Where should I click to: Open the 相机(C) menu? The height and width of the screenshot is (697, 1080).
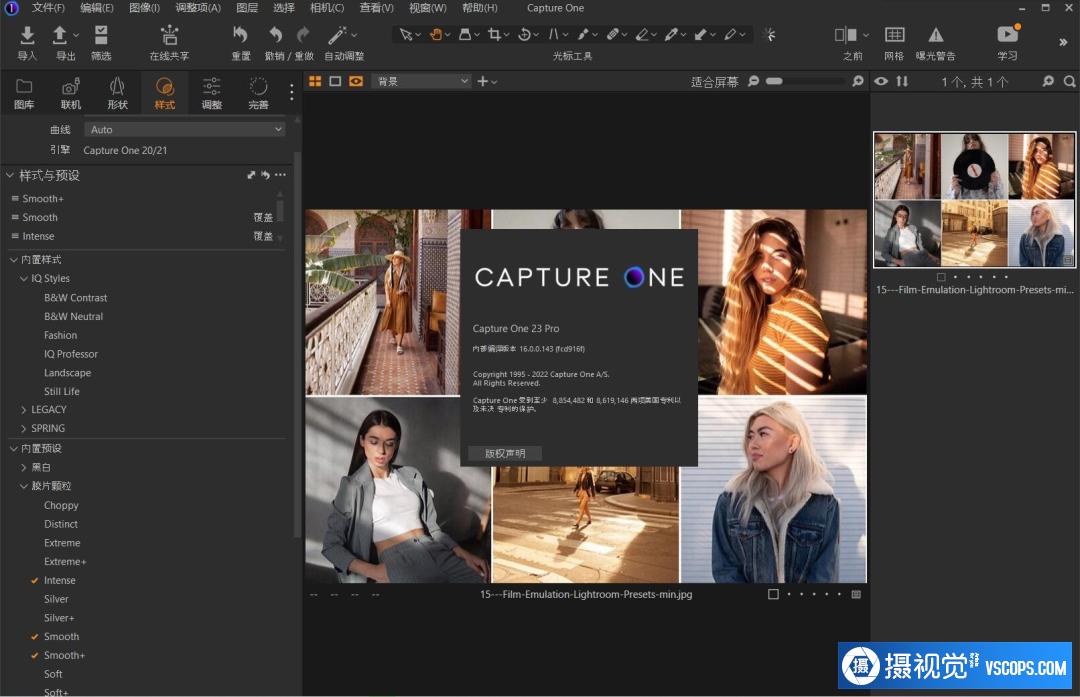pos(326,8)
